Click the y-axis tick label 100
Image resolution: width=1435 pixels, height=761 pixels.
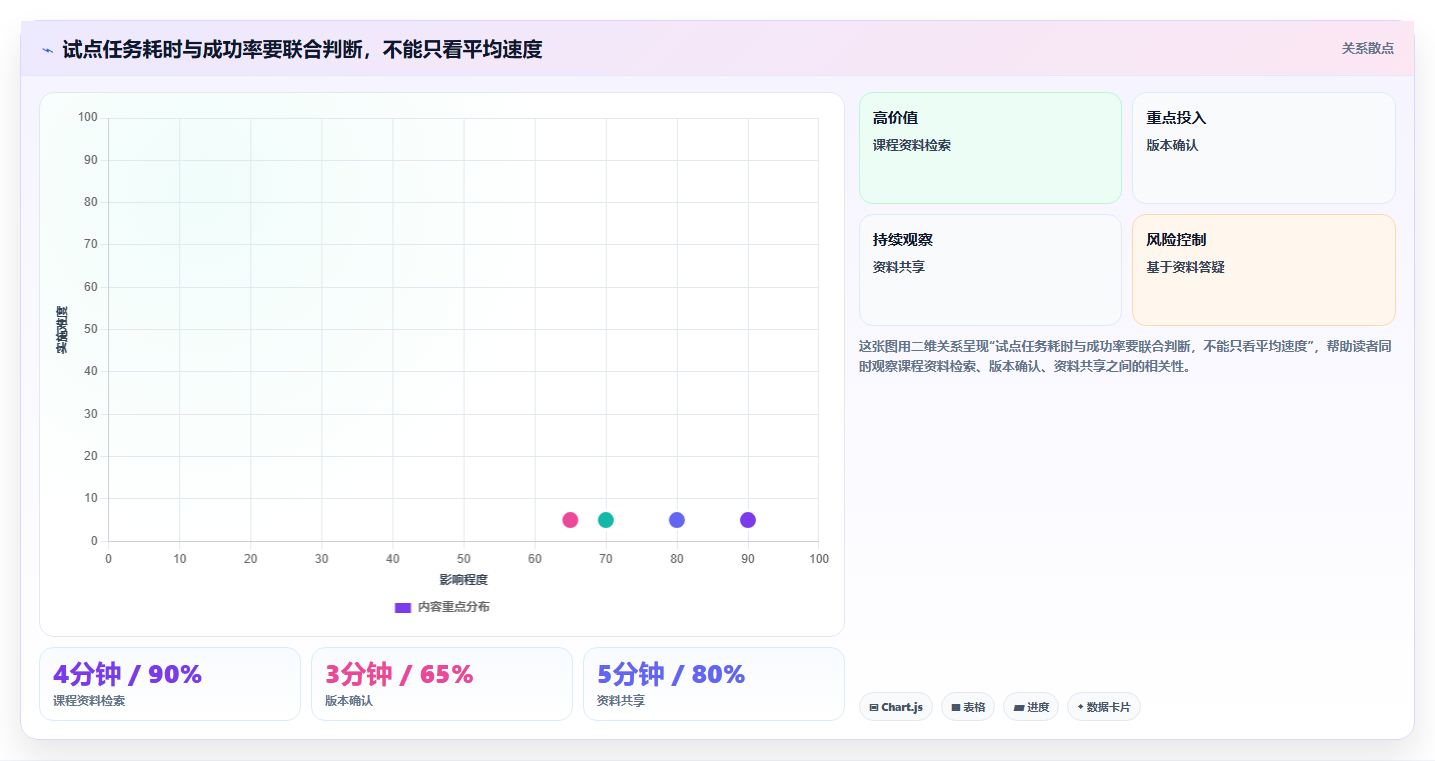coord(88,118)
